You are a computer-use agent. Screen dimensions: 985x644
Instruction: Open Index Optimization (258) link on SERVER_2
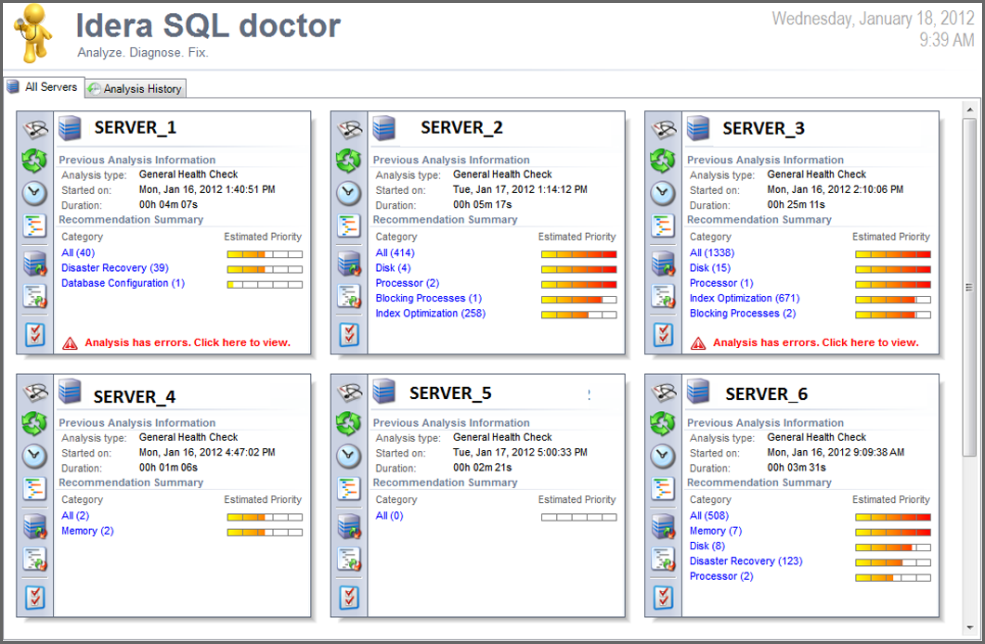430,313
